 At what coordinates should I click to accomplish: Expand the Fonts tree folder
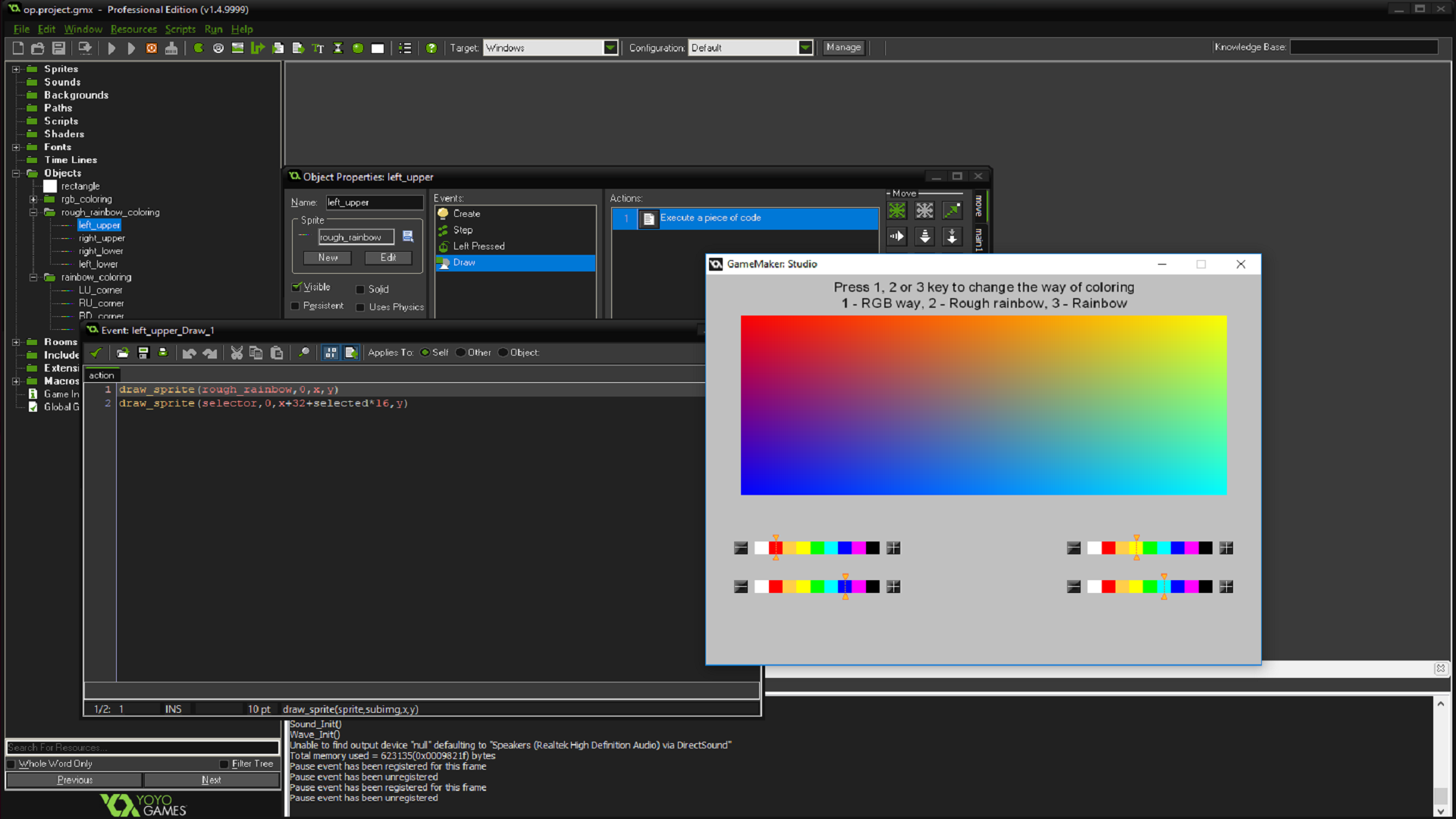click(x=16, y=147)
